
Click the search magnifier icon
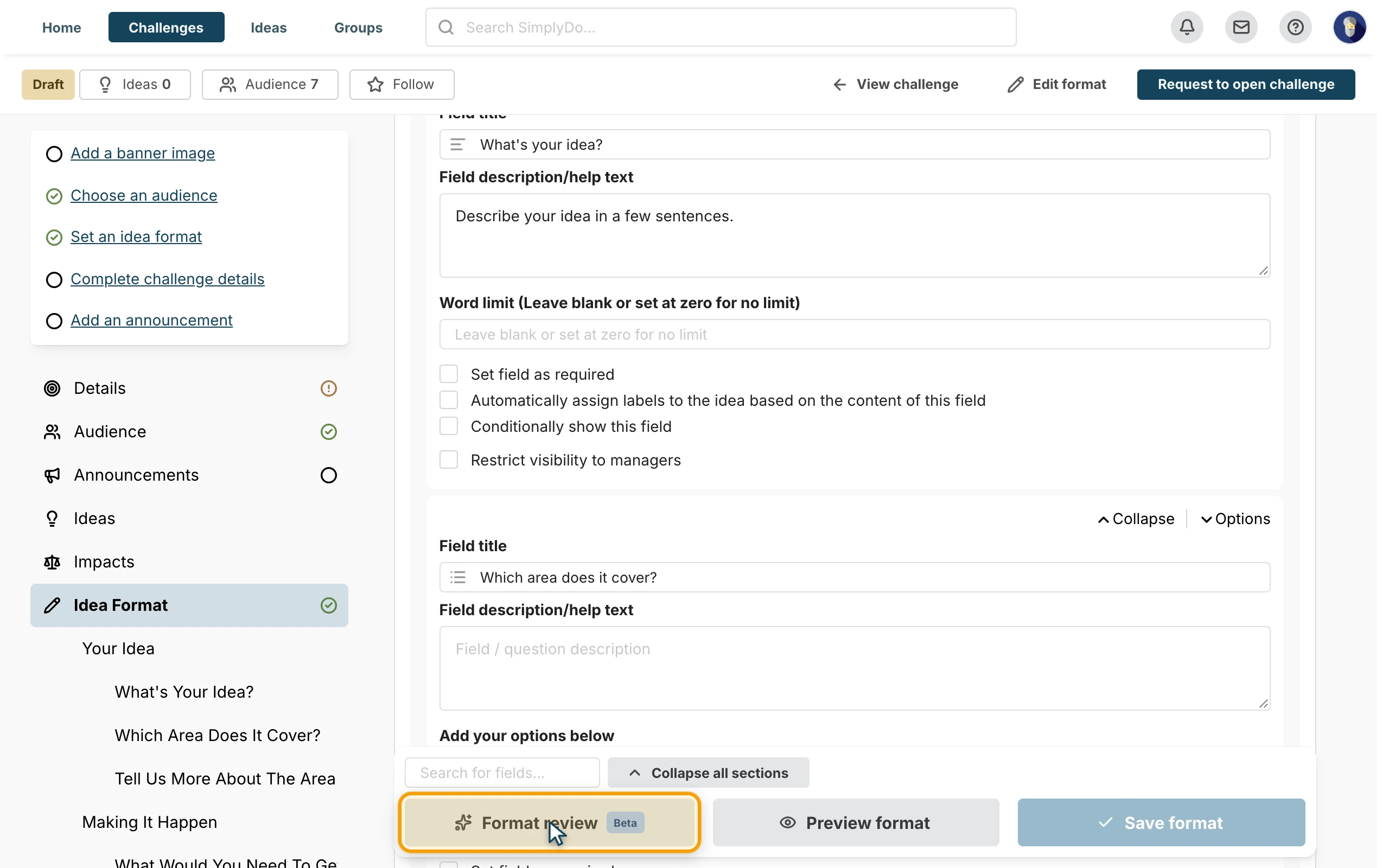tap(446, 27)
